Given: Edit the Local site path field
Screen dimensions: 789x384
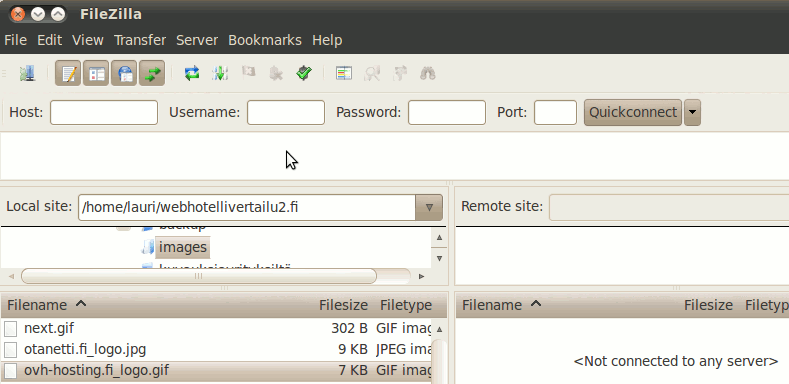Looking at the screenshot, I should tap(247, 207).
